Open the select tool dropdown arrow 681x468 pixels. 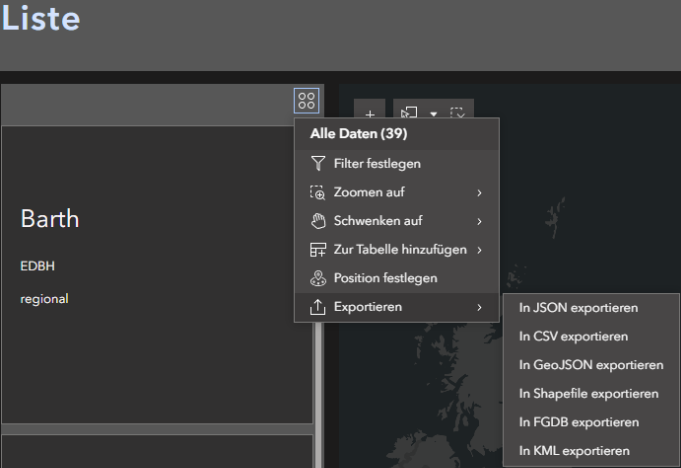click(x=433, y=114)
